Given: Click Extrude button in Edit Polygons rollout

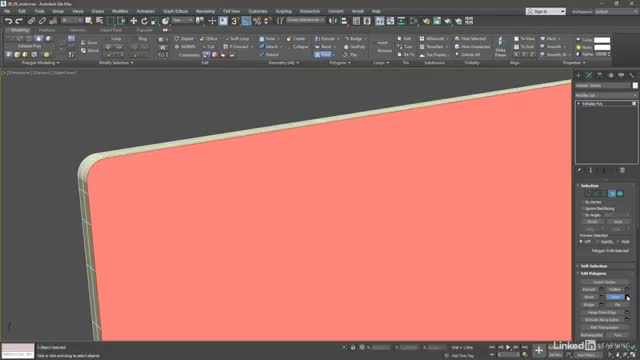Looking at the screenshot, I should (589, 289).
